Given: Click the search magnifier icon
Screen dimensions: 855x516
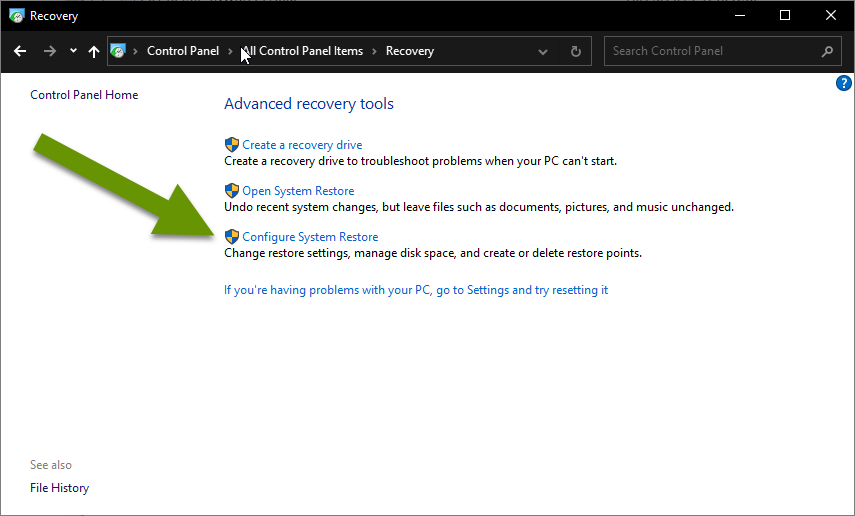Looking at the screenshot, I should tap(827, 51).
